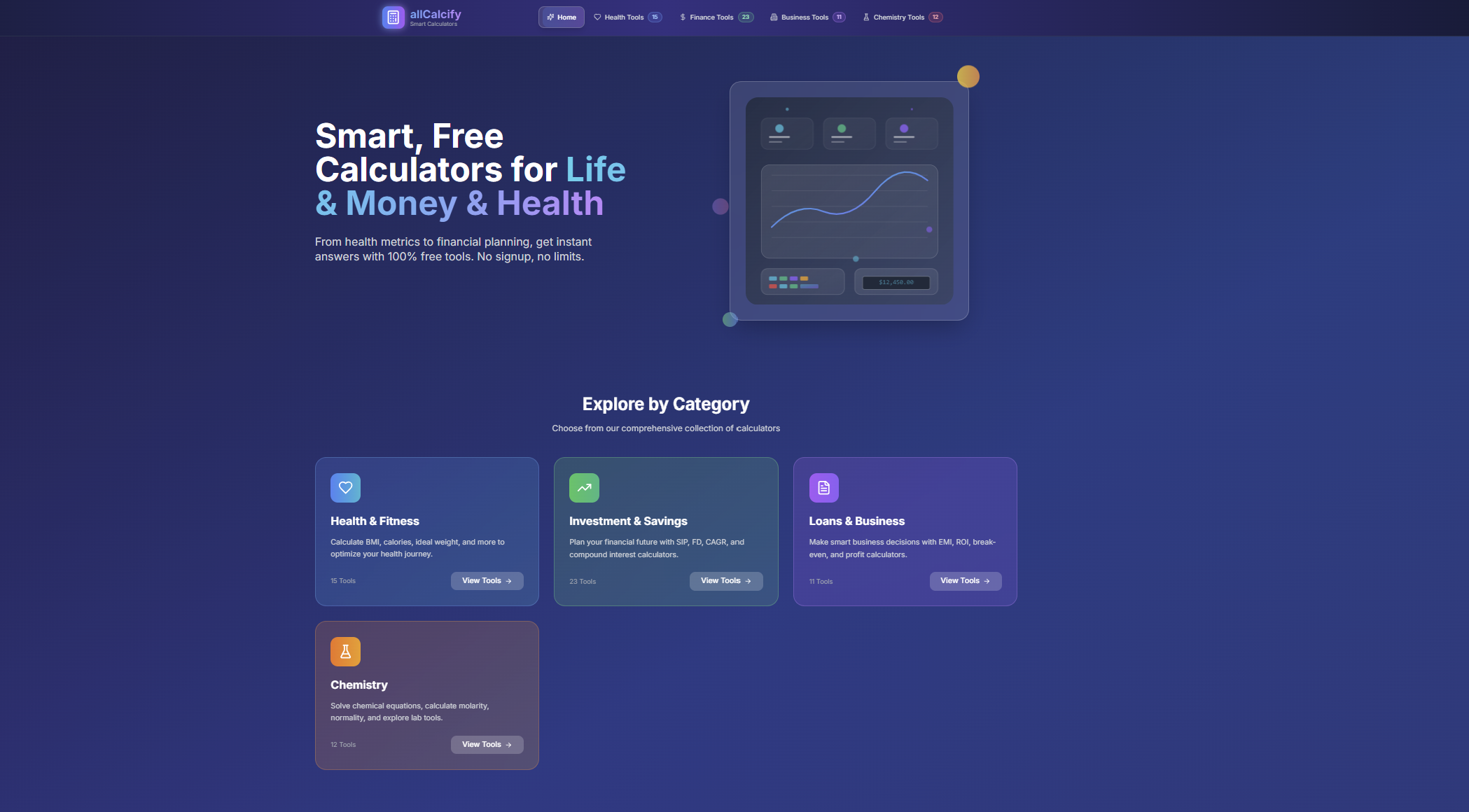Click View Tools on Chemistry card
Viewport: 1469px width, 812px height.
coord(487,745)
